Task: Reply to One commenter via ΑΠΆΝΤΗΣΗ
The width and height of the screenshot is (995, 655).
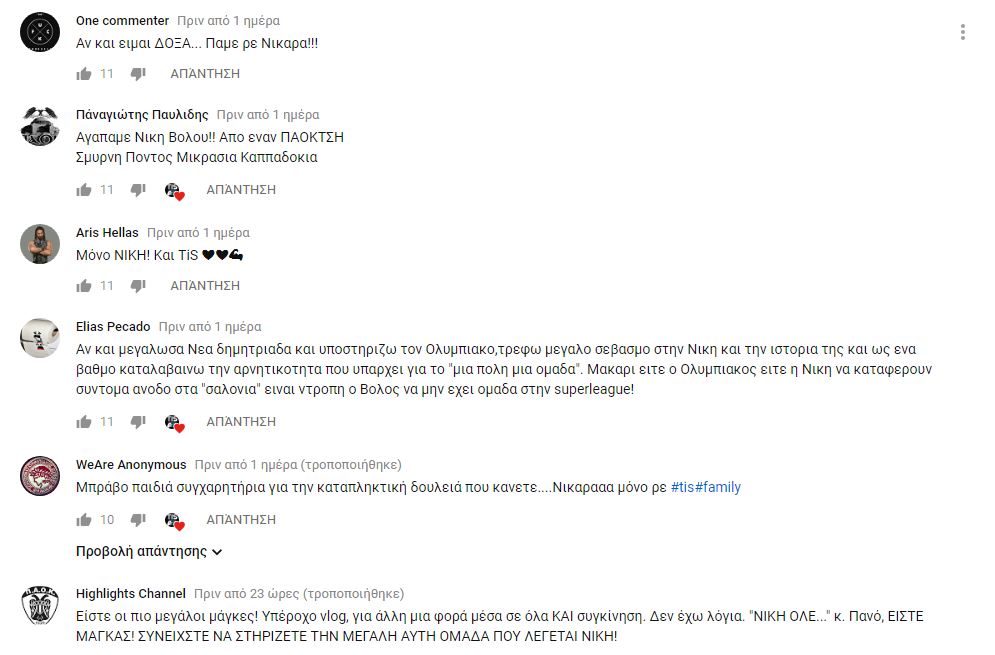Action: point(205,74)
